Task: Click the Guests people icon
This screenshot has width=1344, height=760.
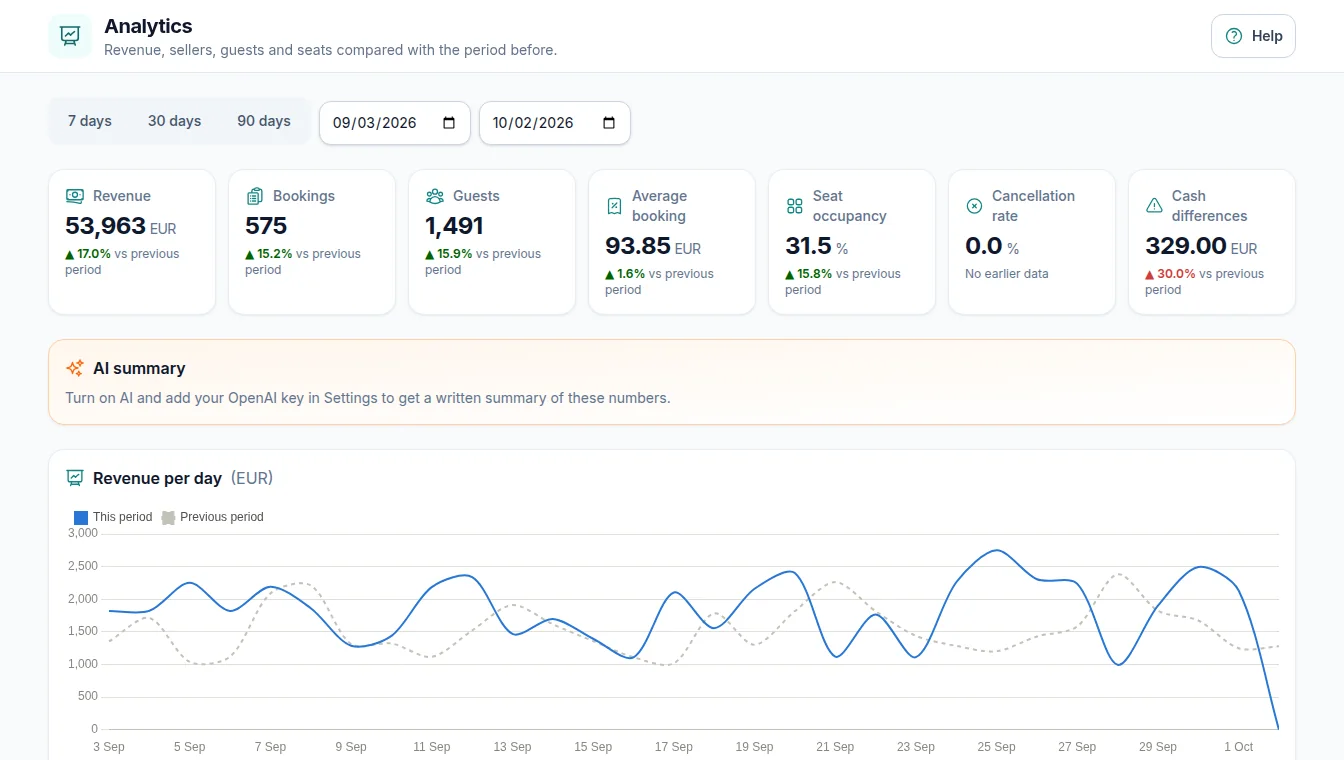Action: tap(434, 196)
